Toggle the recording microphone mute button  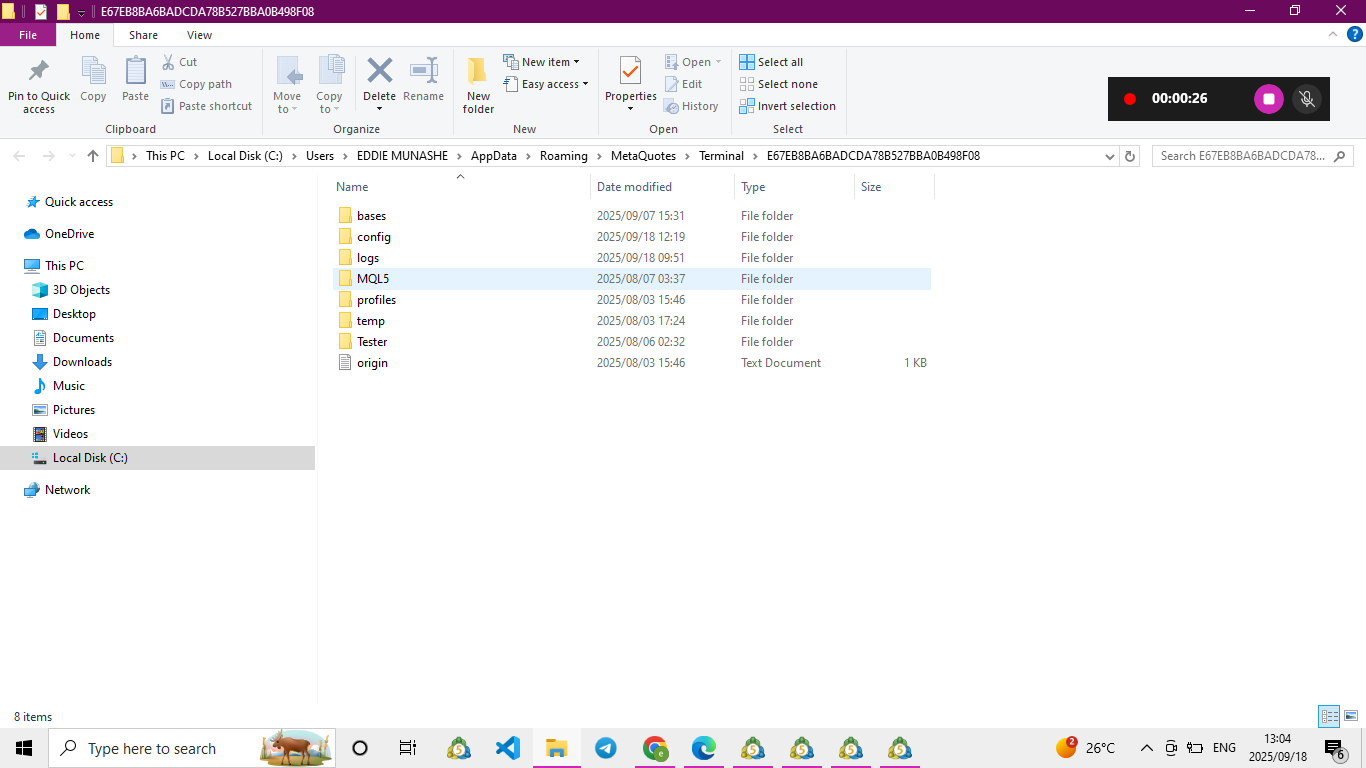coord(1305,99)
